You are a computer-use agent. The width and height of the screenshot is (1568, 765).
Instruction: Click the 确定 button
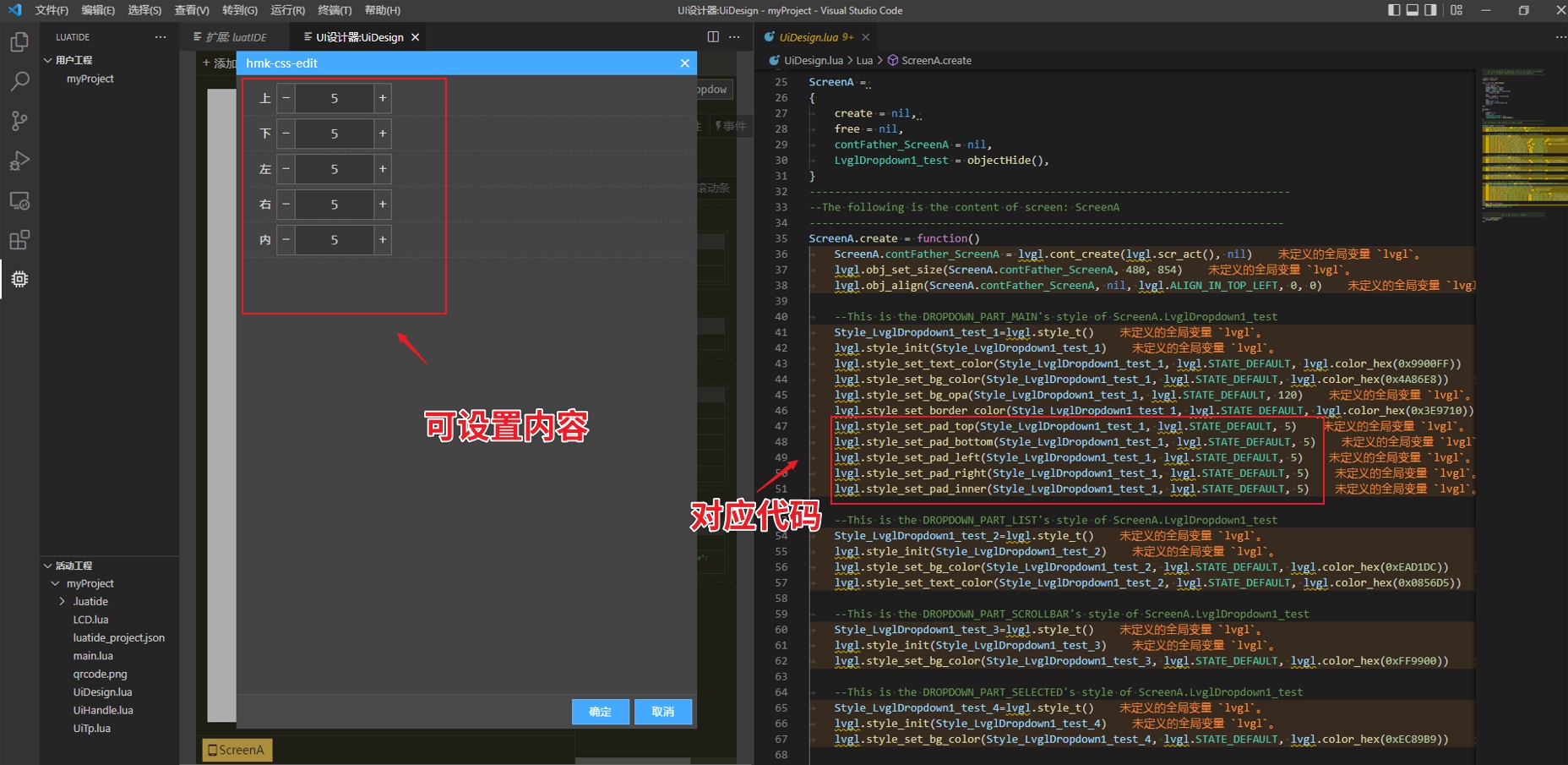(600, 712)
